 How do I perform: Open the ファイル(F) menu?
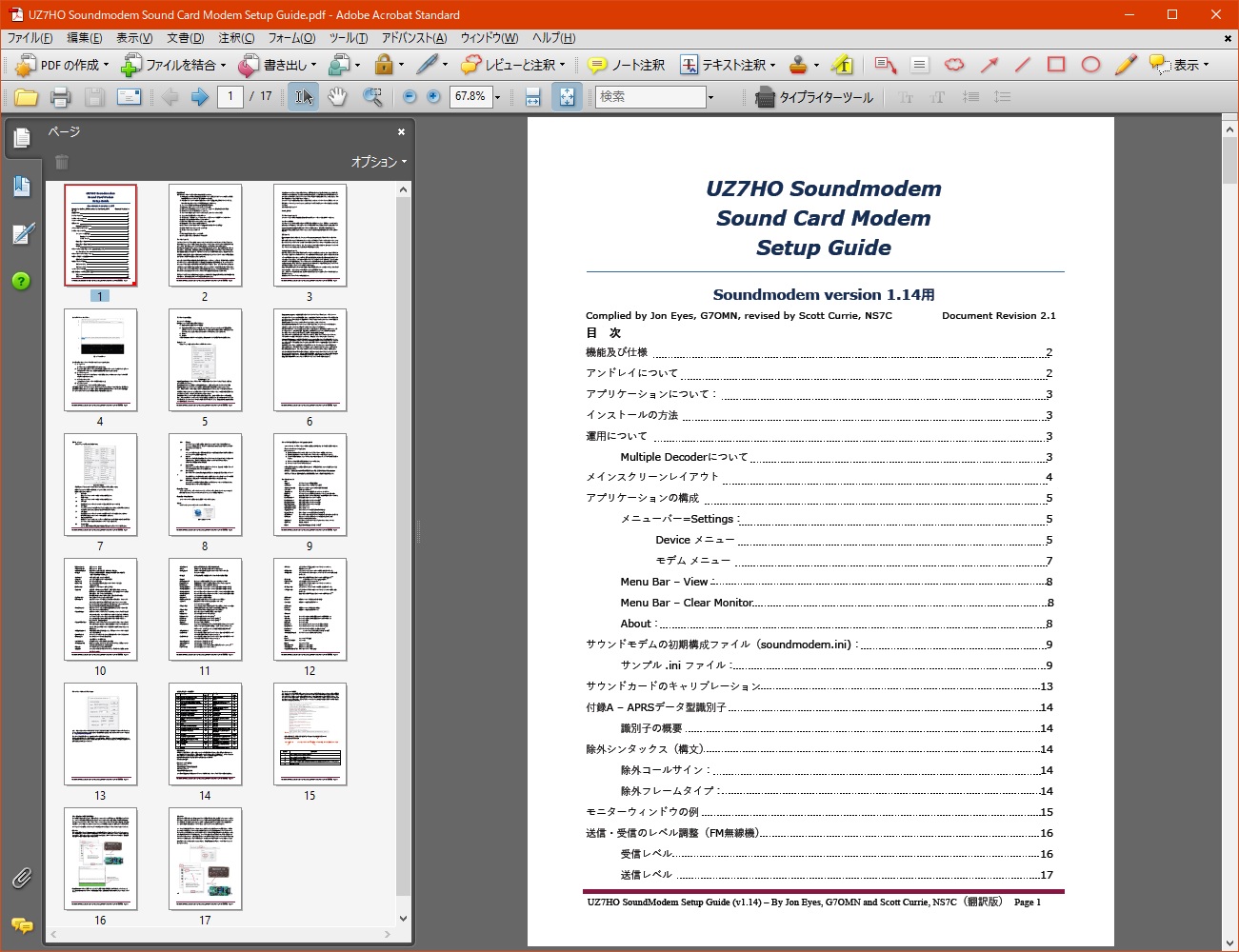pyautogui.click(x=30, y=38)
